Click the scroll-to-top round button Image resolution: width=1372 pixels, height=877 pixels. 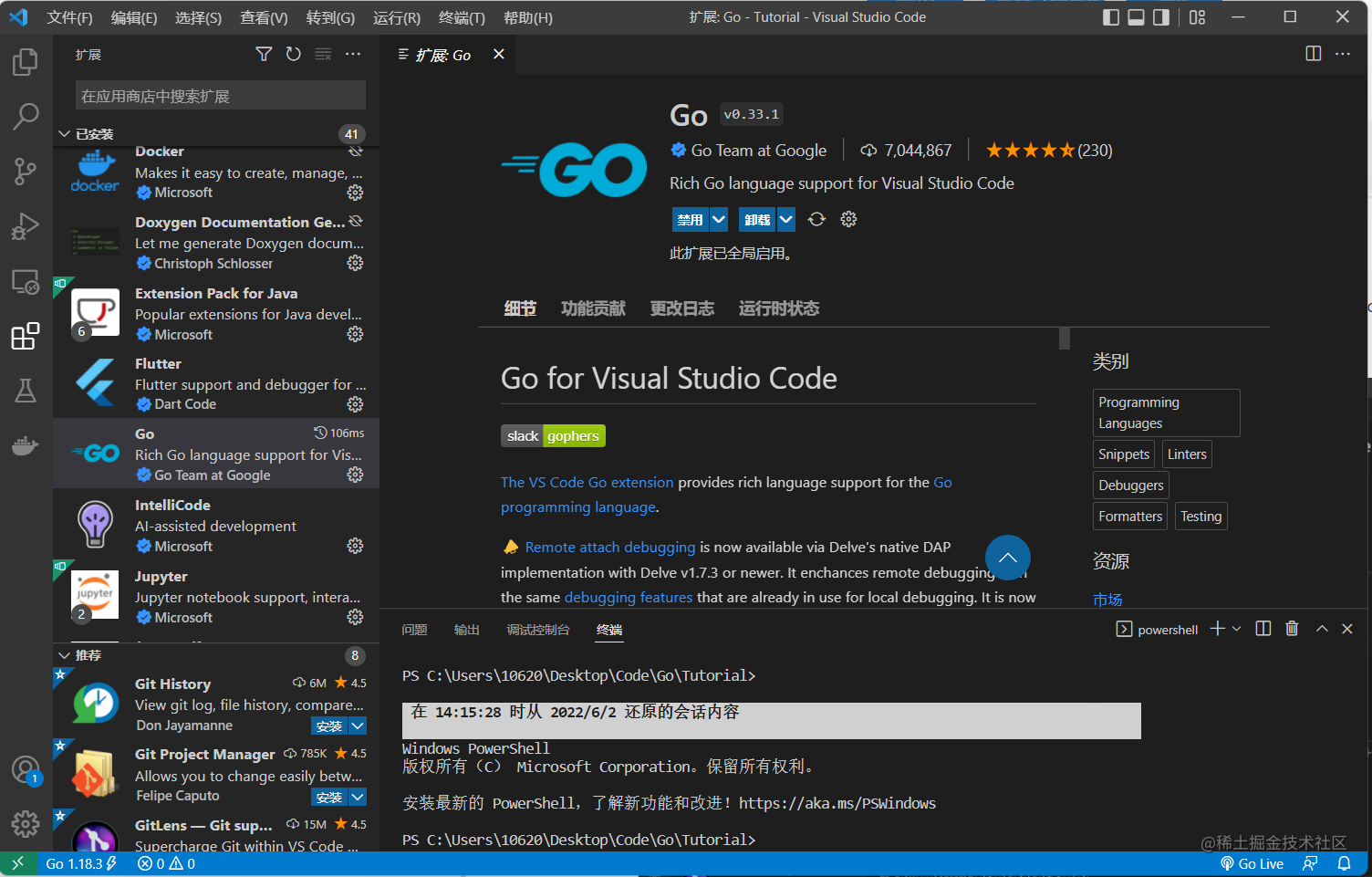[x=1008, y=558]
